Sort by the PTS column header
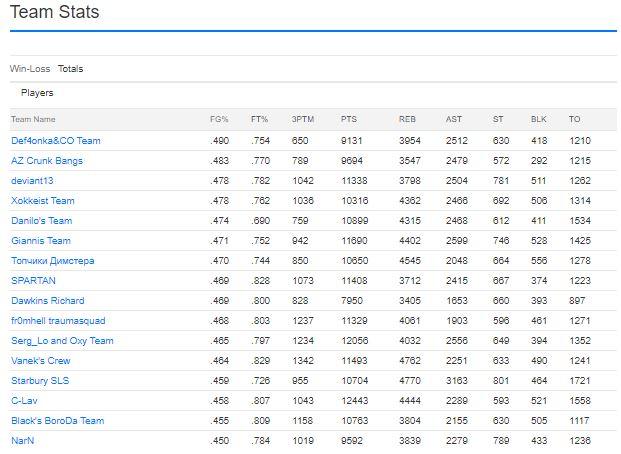This screenshot has height=454, width=621. [349, 119]
